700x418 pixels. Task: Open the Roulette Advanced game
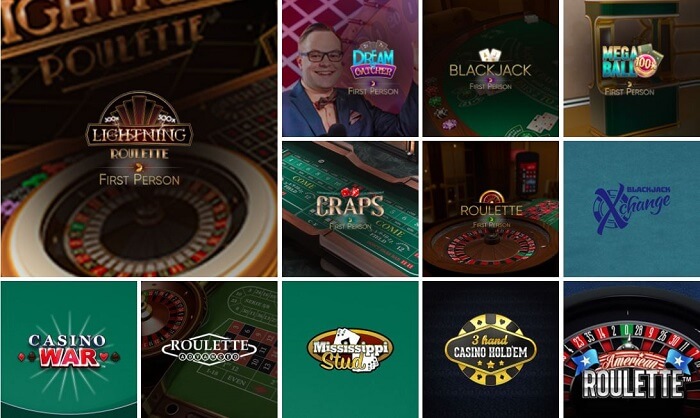tap(209, 350)
